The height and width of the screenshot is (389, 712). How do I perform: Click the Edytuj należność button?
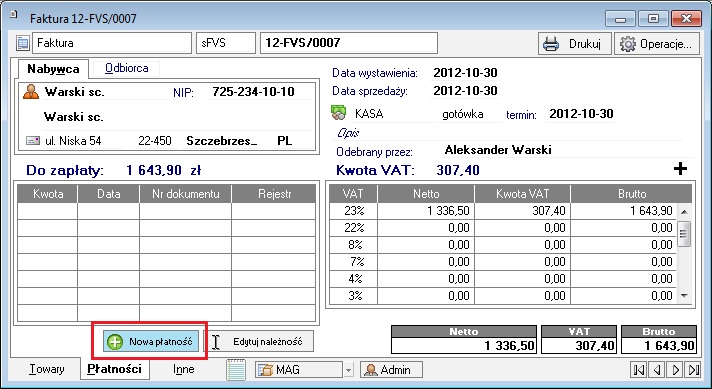tap(261, 341)
